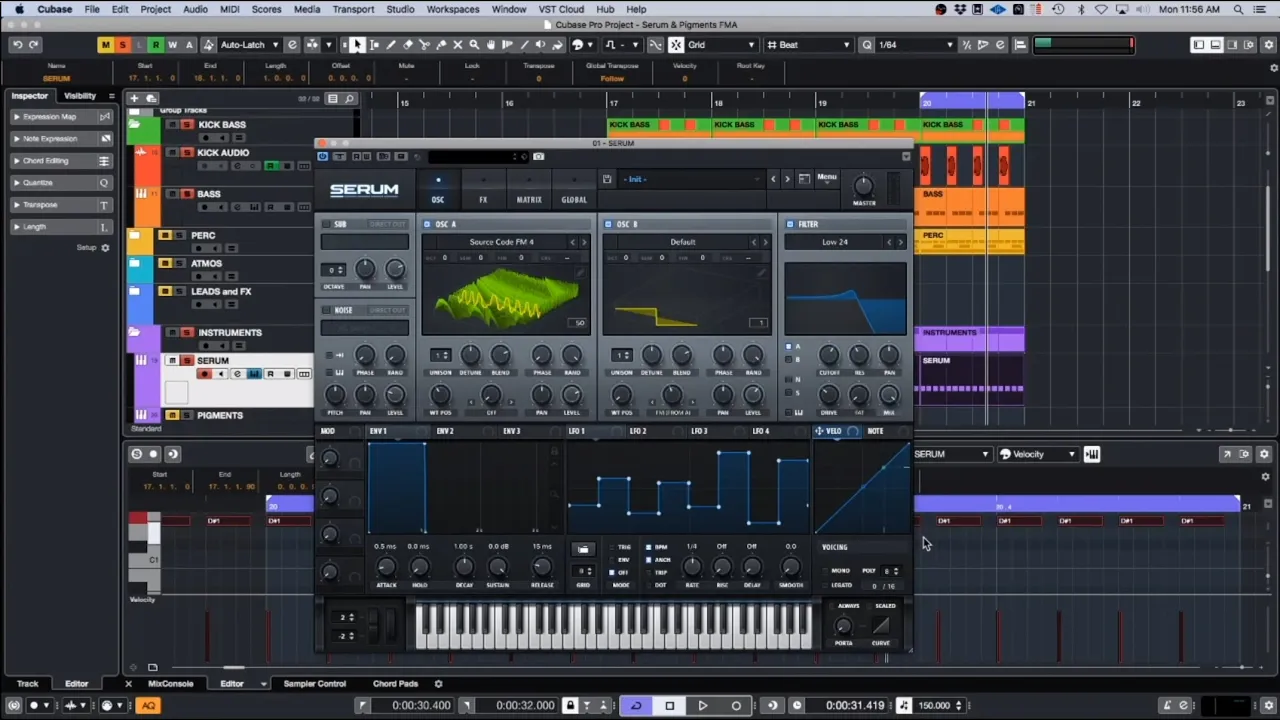Select the Split scissors tool
The image size is (1280, 720).
click(x=424, y=45)
